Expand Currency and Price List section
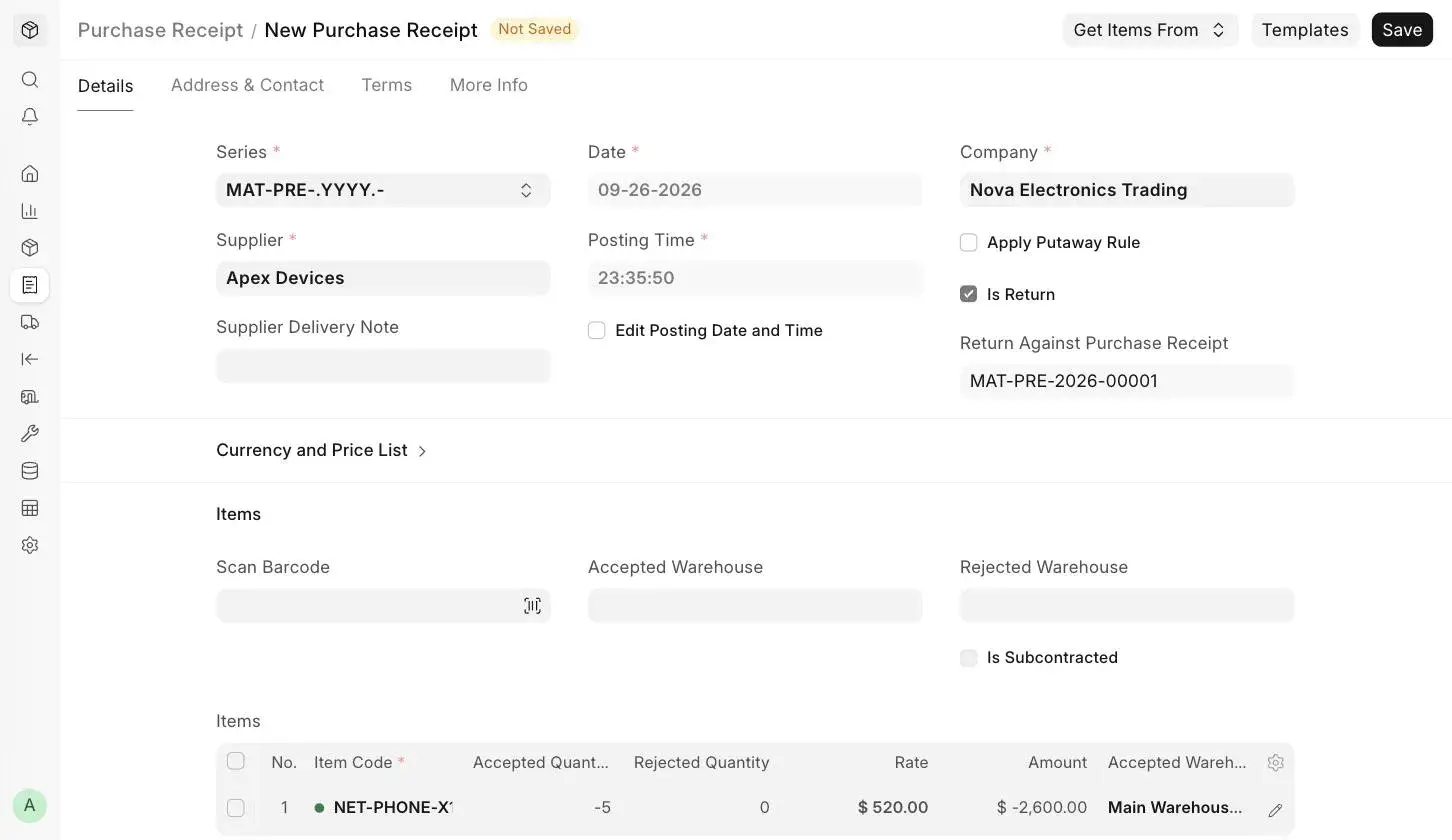1452x840 pixels. click(x=322, y=450)
